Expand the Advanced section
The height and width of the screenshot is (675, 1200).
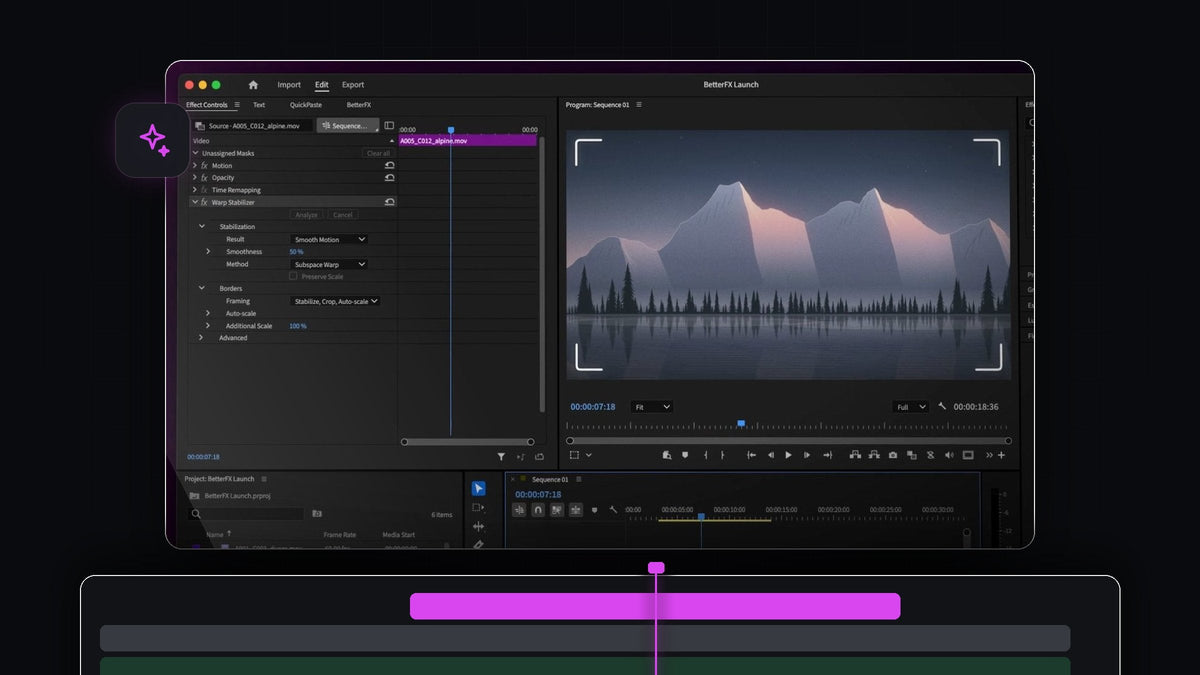pos(201,338)
